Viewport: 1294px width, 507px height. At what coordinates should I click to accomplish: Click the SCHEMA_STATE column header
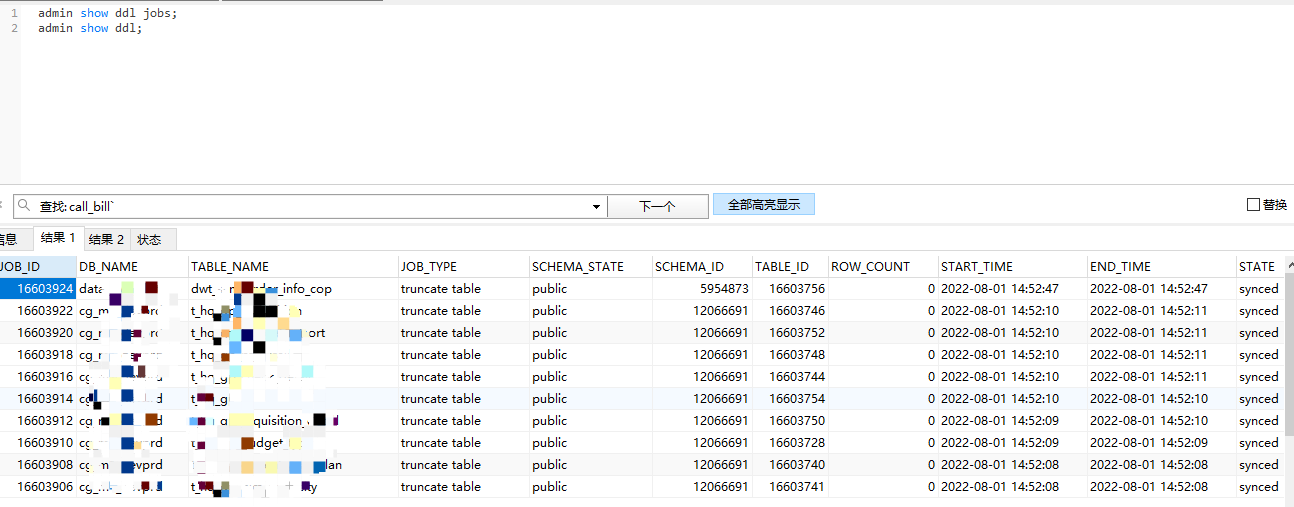577,267
